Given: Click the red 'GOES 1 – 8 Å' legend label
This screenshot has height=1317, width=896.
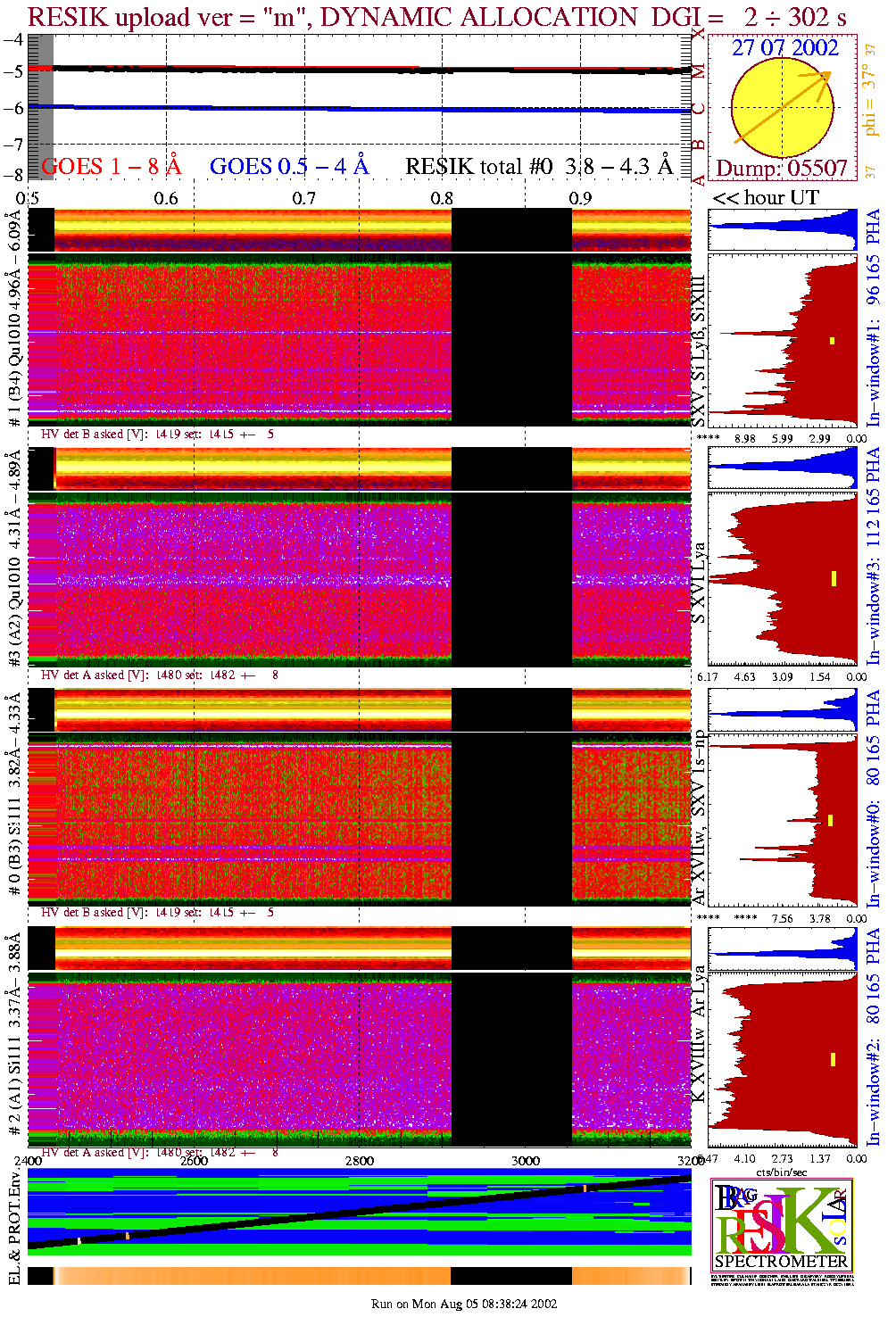Looking at the screenshot, I should [x=112, y=167].
